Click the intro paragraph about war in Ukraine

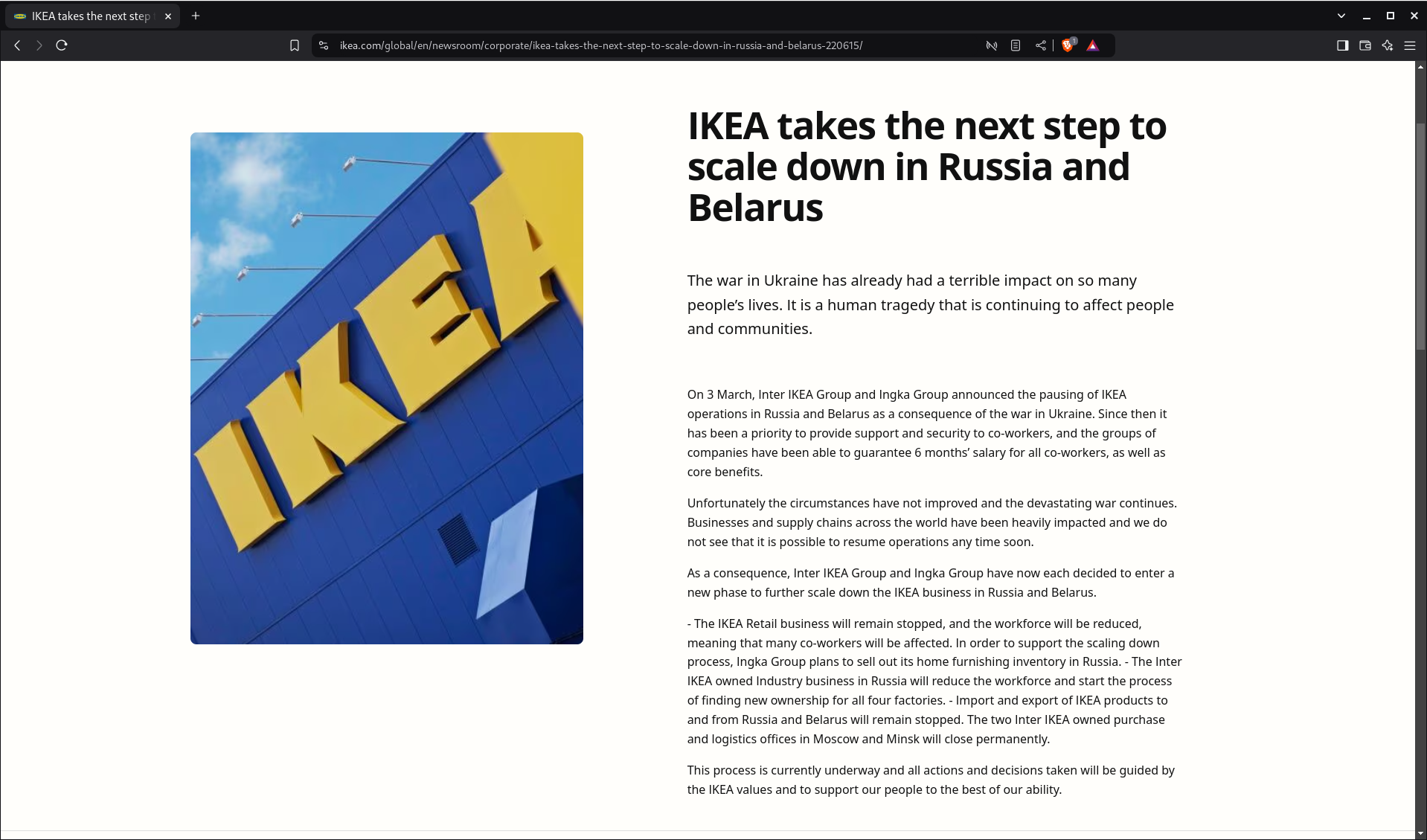[x=931, y=304]
